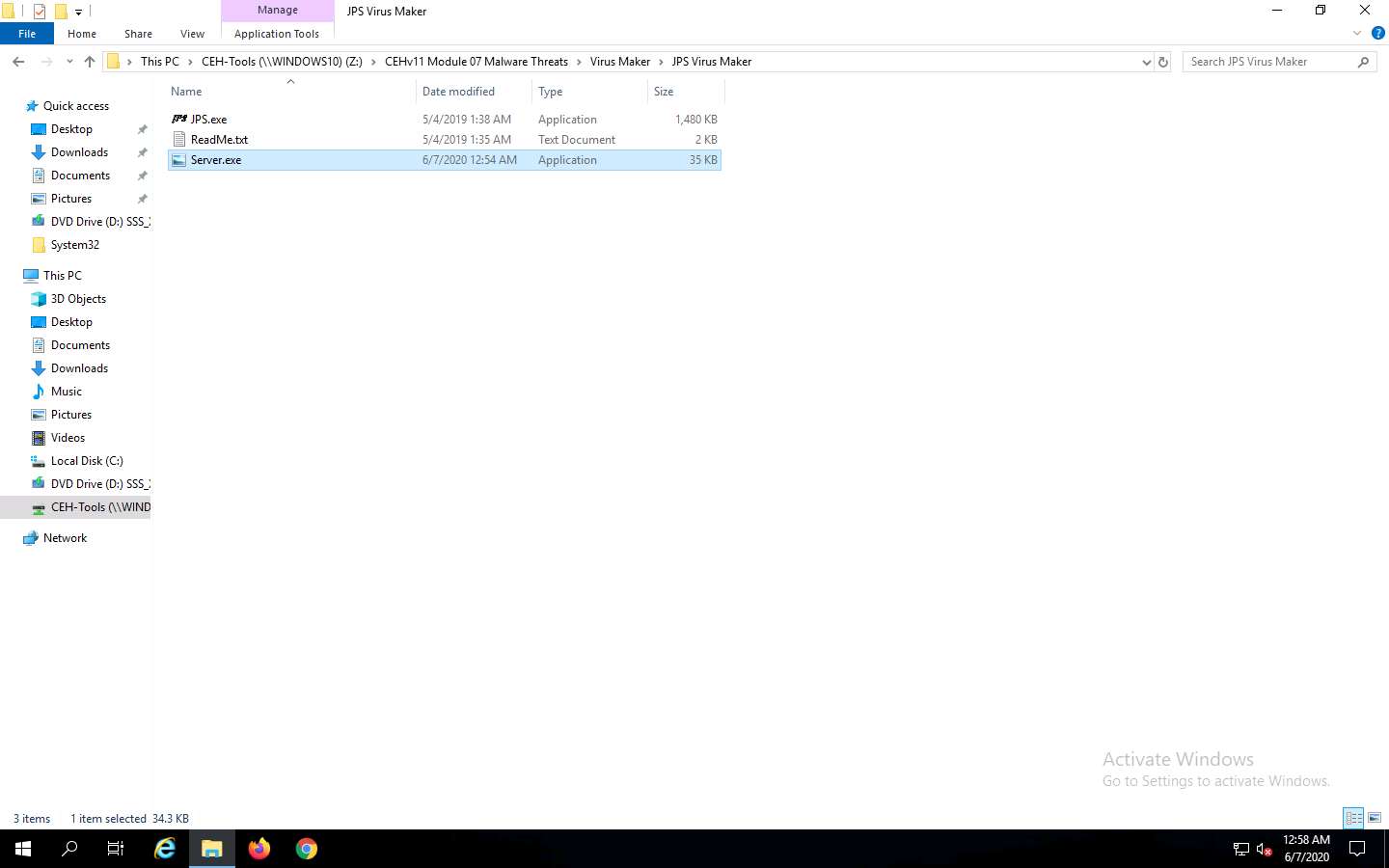The width and height of the screenshot is (1389, 868).
Task: Open the Customize Quick Access Toolbar dropdown
Action: pyautogui.click(x=78, y=13)
